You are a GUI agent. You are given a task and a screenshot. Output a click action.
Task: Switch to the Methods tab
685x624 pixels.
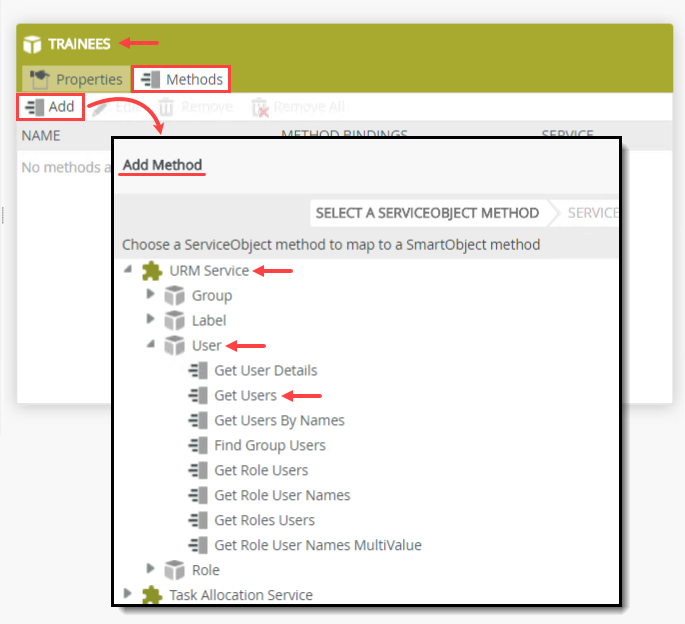click(x=181, y=79)
